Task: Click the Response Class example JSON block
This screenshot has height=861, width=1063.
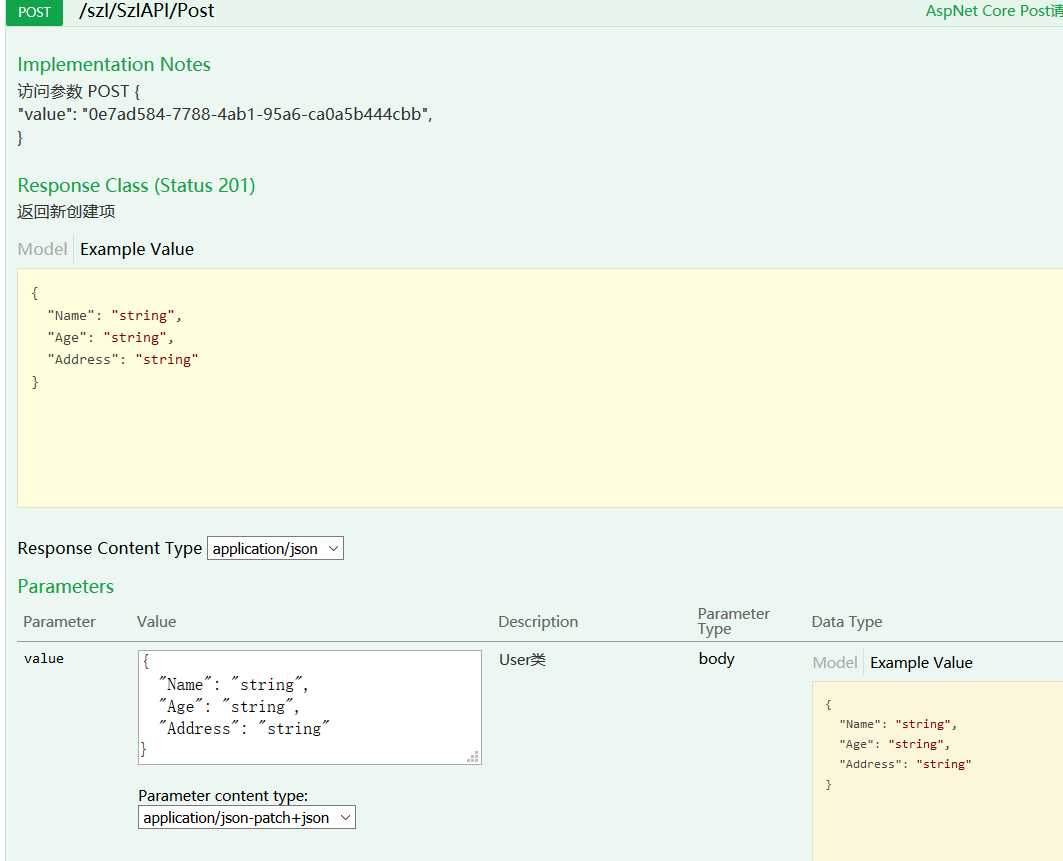Action: point(540,388)
